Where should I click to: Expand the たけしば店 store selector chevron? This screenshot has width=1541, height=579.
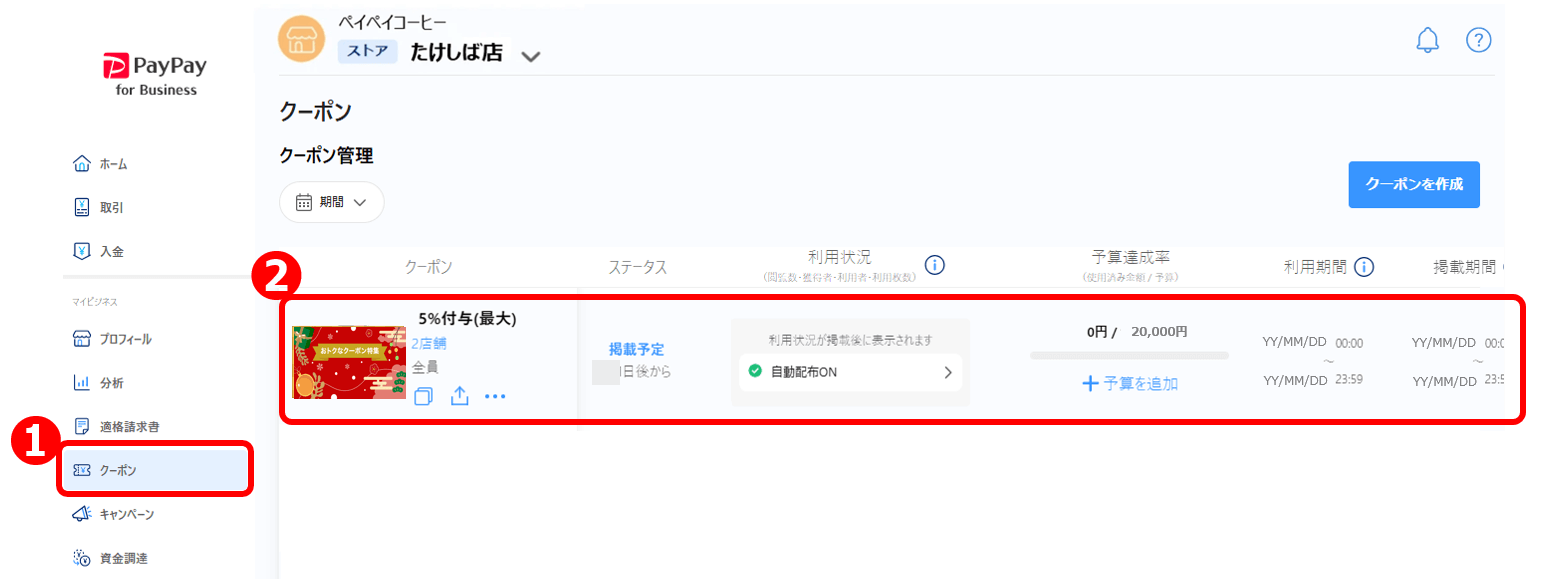[531, 56]
